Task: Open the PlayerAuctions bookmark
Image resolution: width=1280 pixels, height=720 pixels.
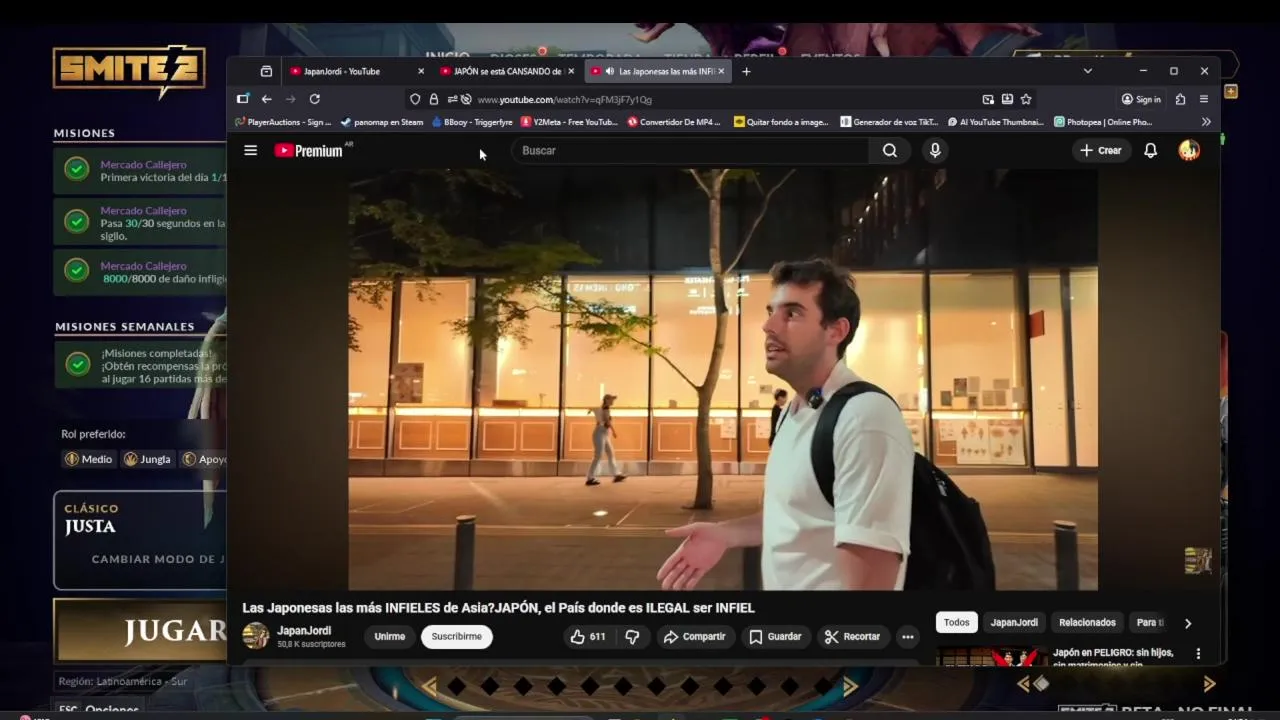Action: 283,122
